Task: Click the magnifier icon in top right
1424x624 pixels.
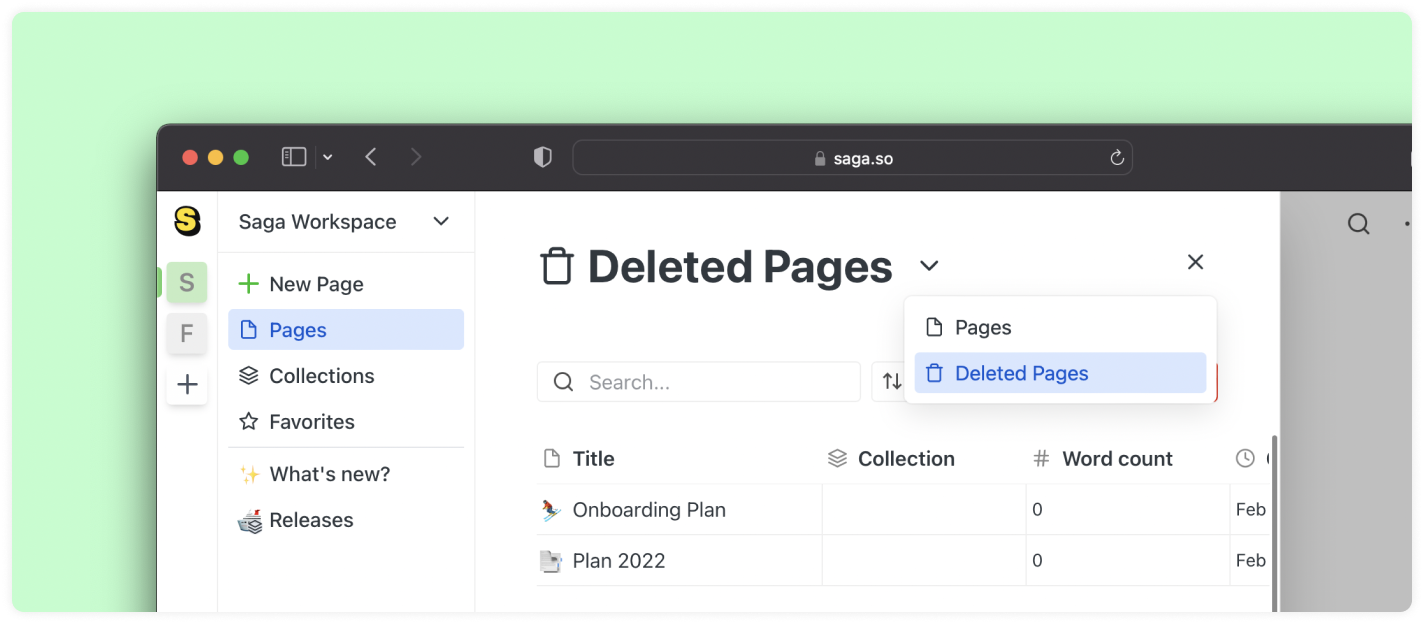Action: (1358, 224)
